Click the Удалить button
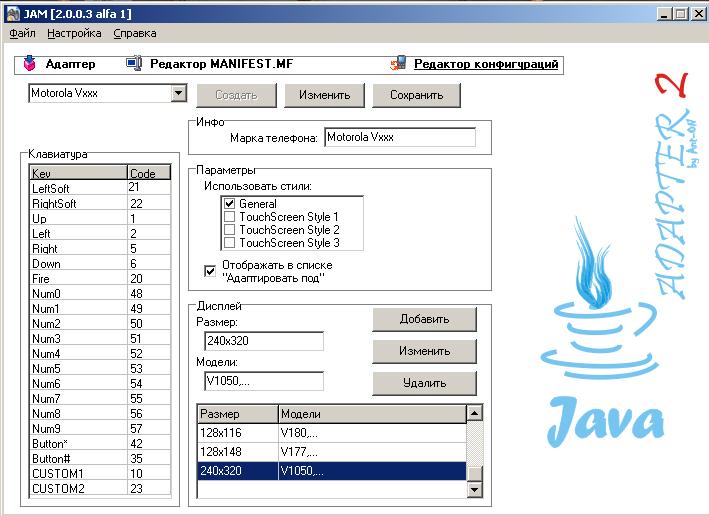Image resolution: width=709 pixels, height=515 pixels. 424,383
